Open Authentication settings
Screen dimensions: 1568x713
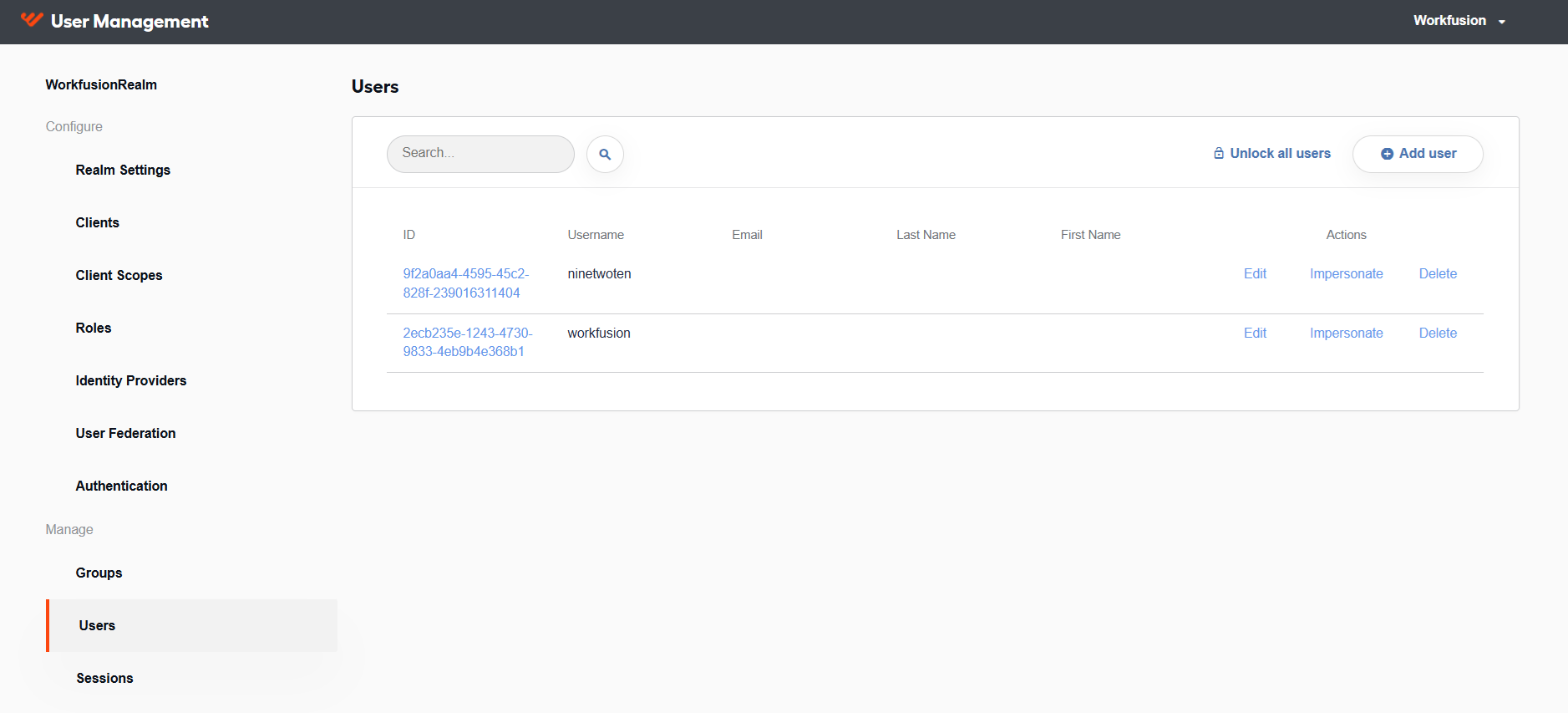click(122, 486)
